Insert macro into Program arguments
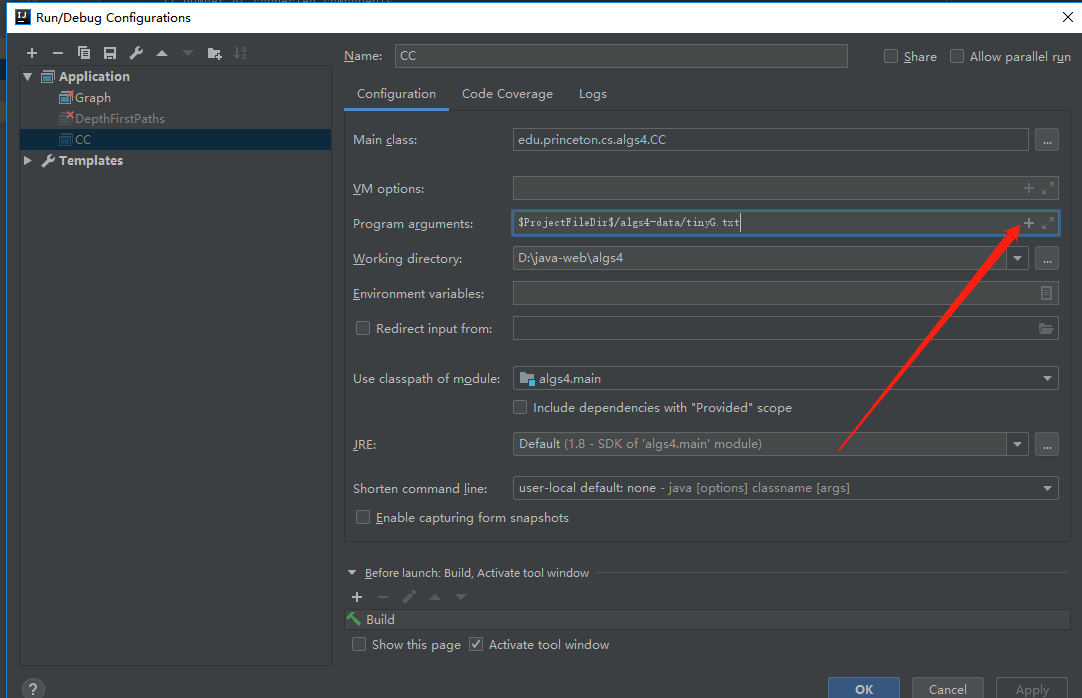The width and height of the screenshot is (1082, 698). tap(1029, 223)
